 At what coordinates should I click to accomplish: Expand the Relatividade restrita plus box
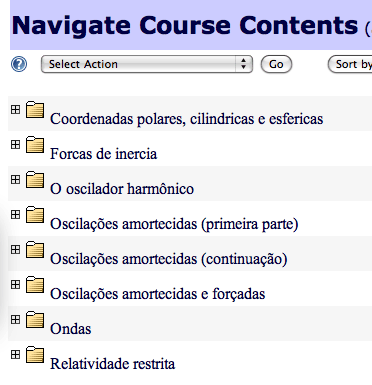[15, 354]
